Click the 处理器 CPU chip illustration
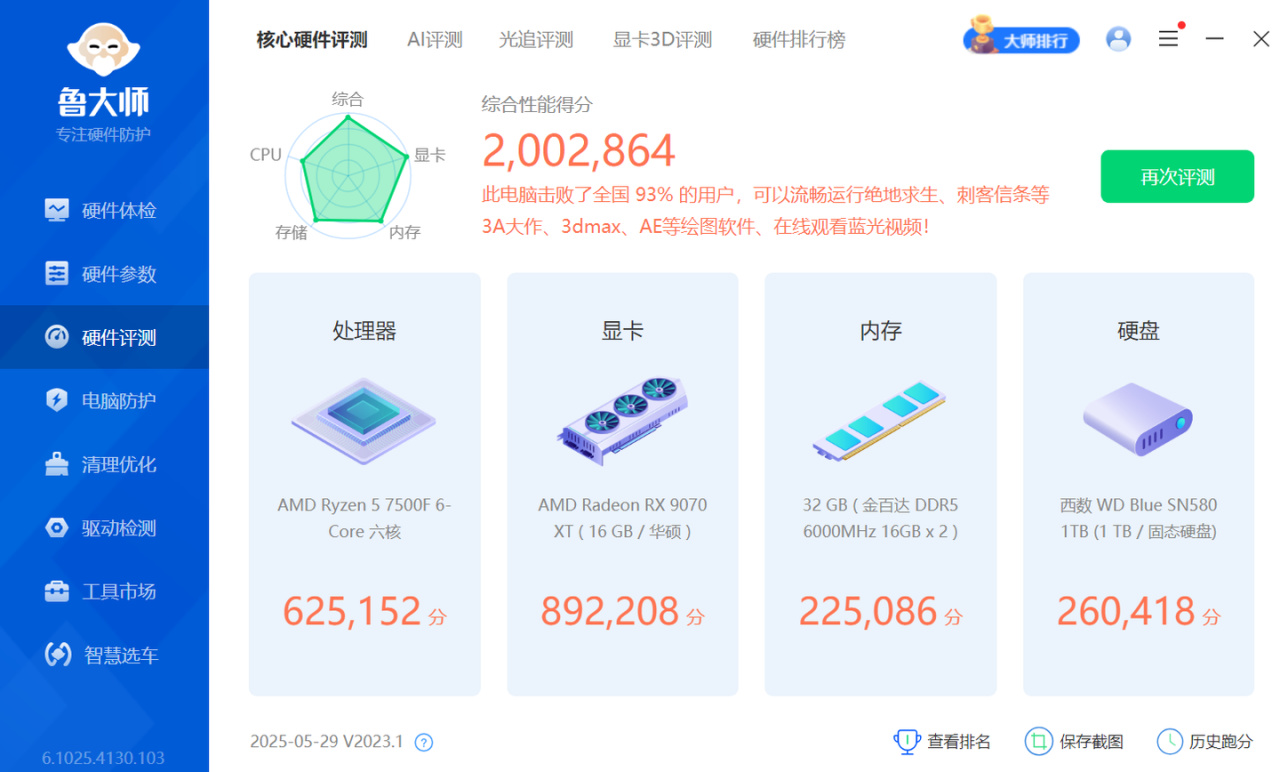 tap(364, 420)
